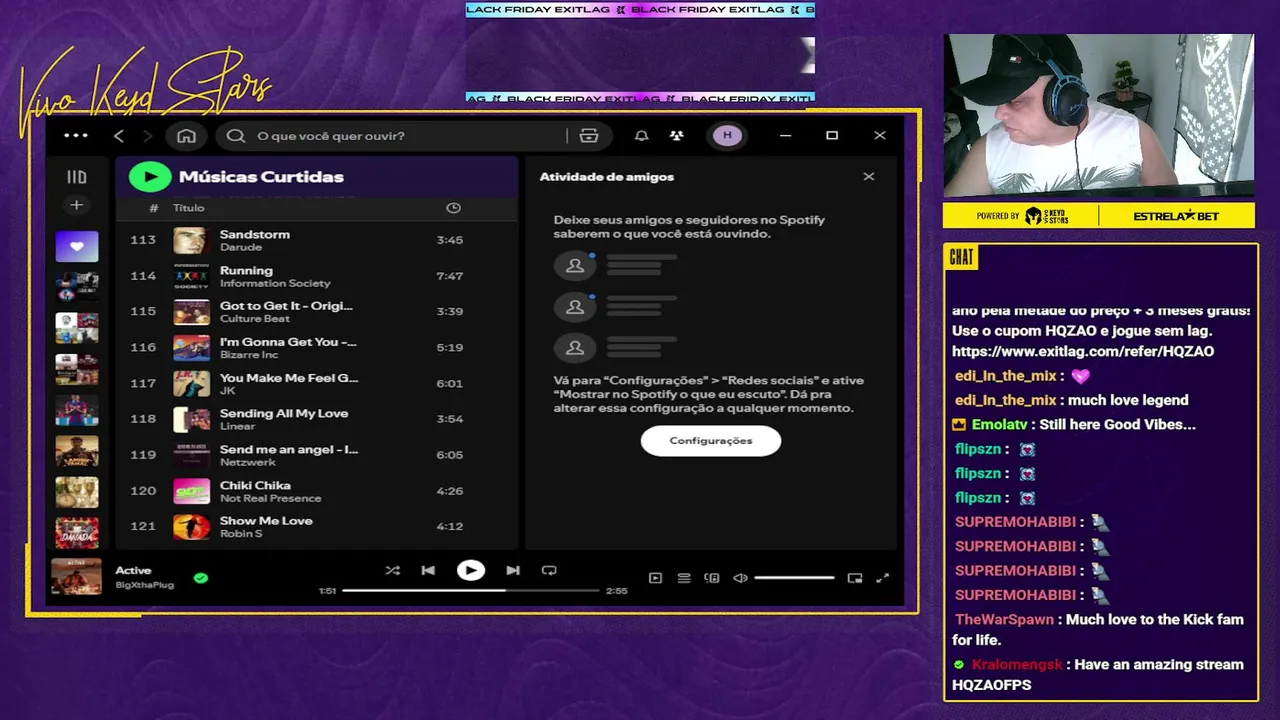Open the Culture Beat artist link
Image resolution: width=1280 pixels, height=720 pixels.
pos(254,319)
